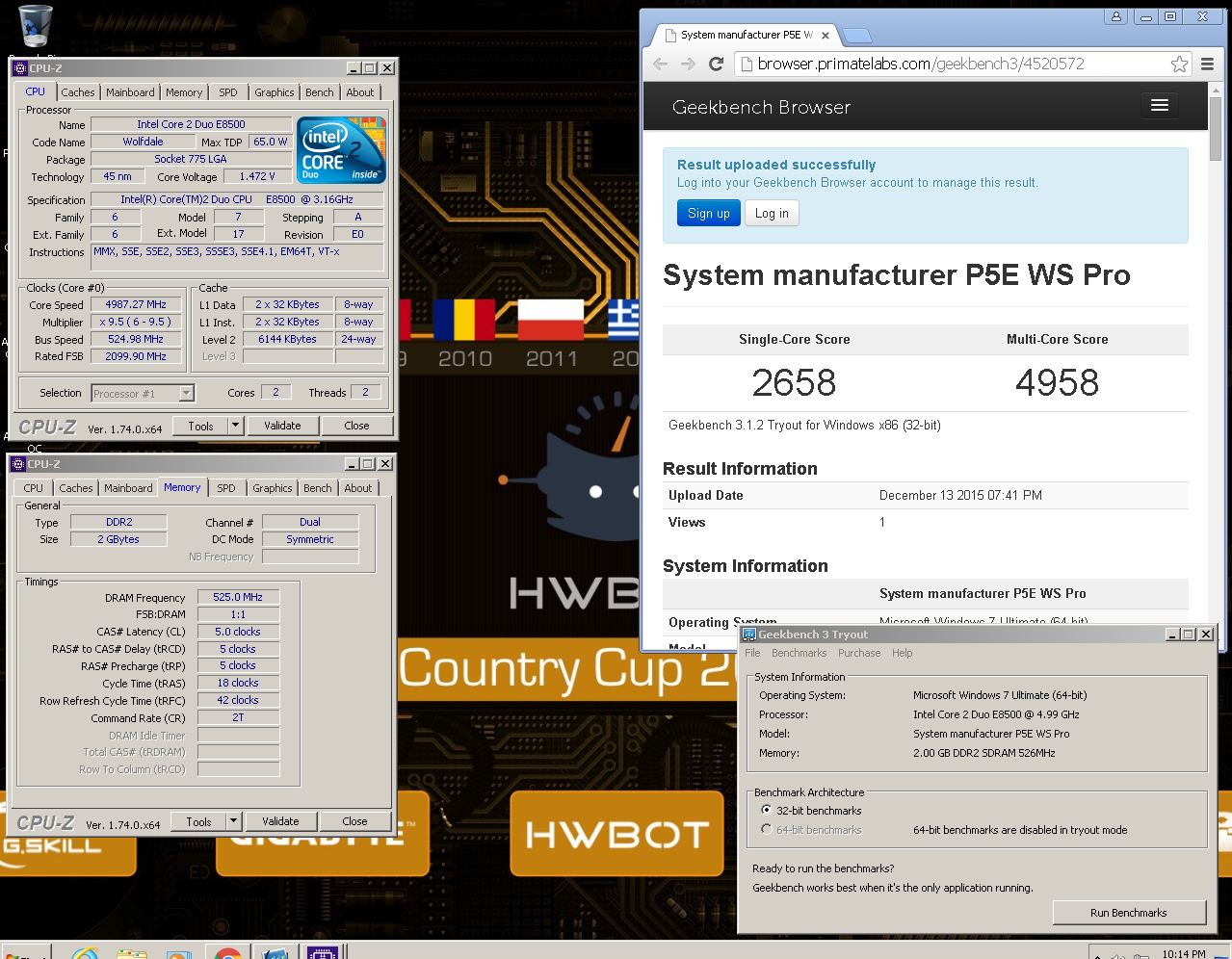Open the Chrome main menu icon
Viewport: 1232px width, 959px height.
(1207, 64)
